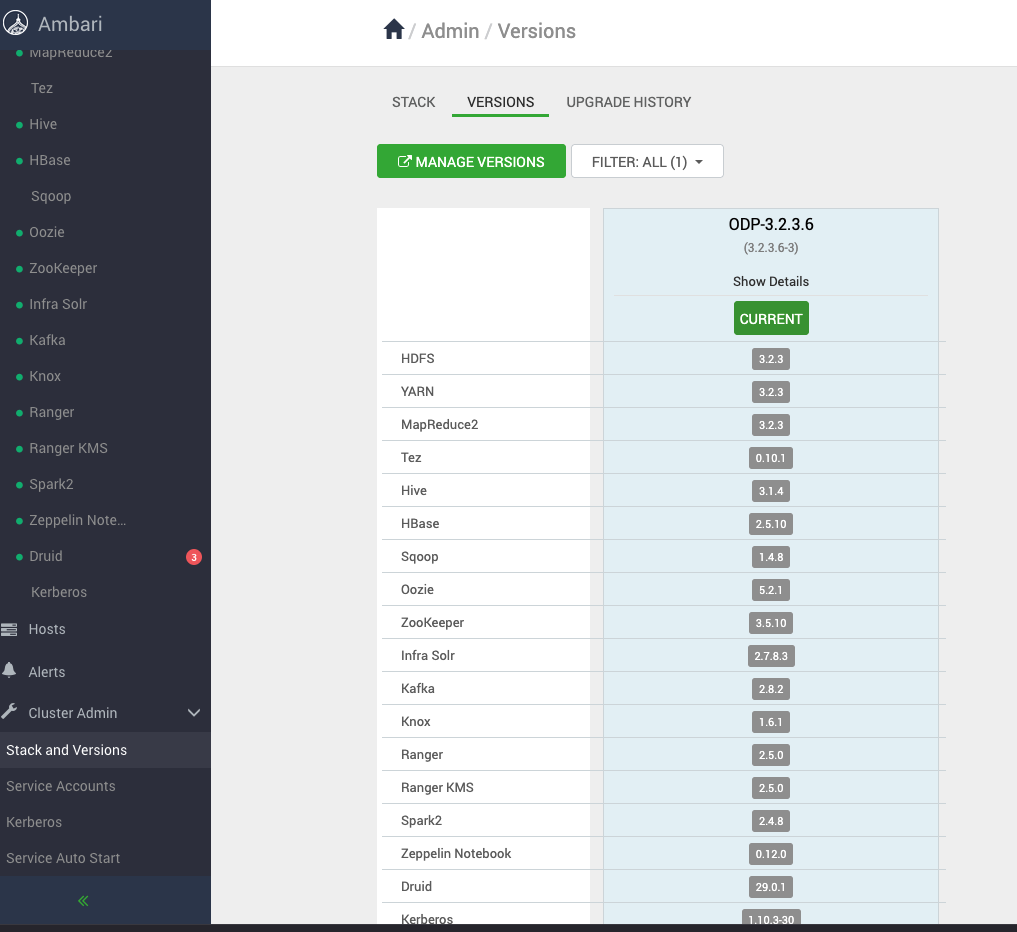Select the Versions tab
This screenshot has width=1017, height=932.
click(x=500, y=102)
